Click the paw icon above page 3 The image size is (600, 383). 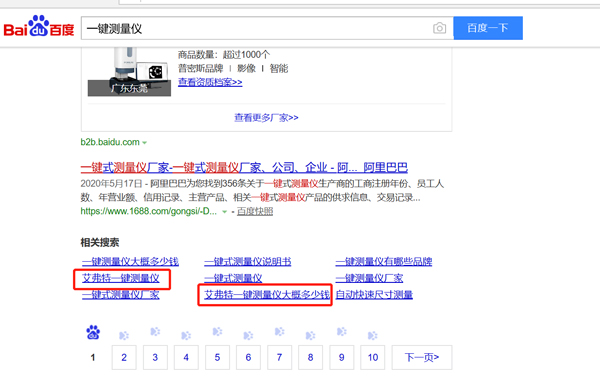[155, 331]
